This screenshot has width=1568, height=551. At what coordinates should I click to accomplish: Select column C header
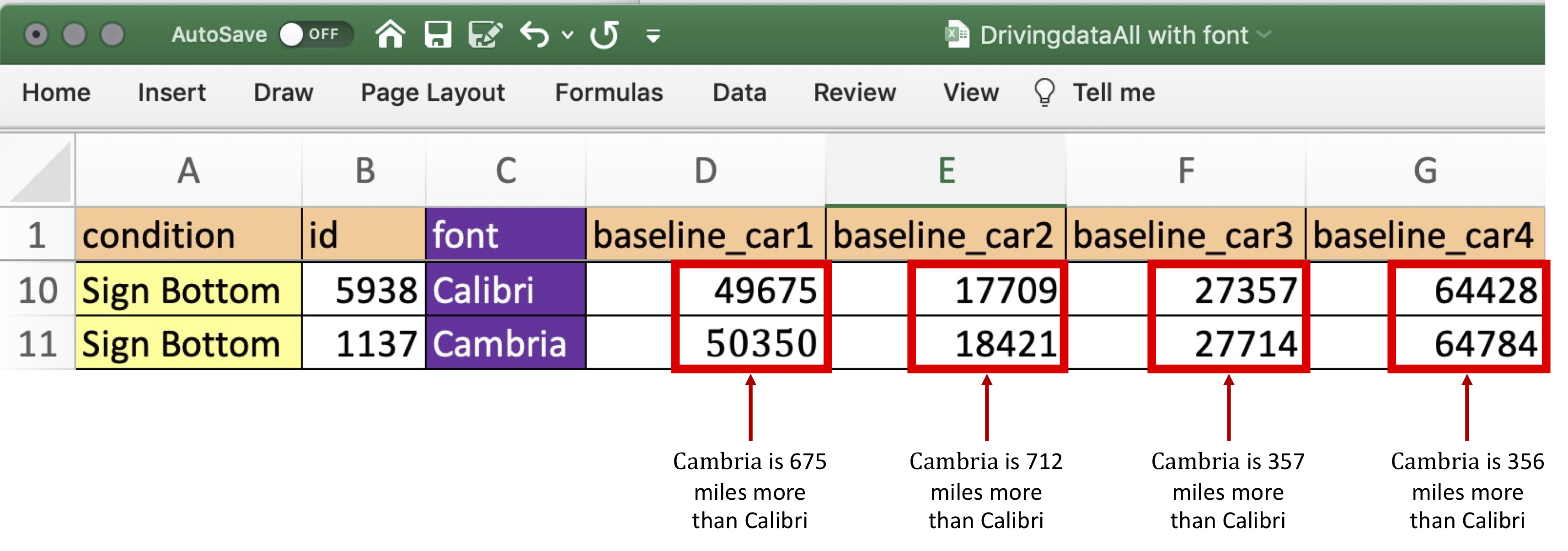pos(506,170)
